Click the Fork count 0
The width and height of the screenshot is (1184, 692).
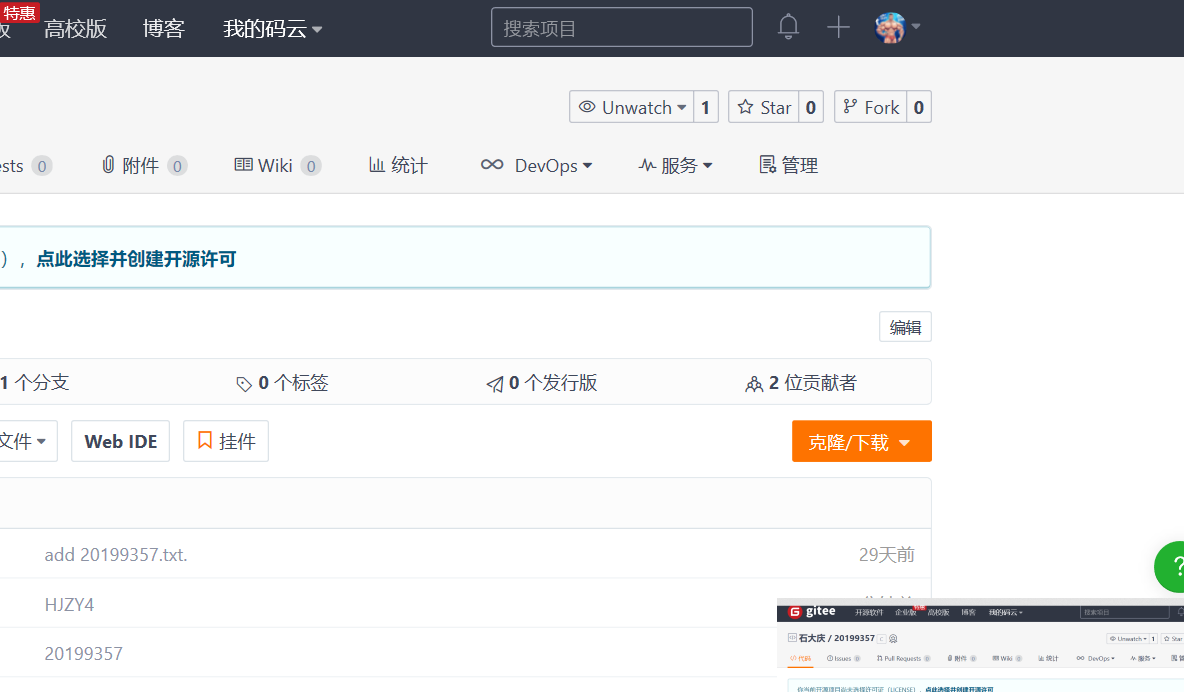(919, 107)
